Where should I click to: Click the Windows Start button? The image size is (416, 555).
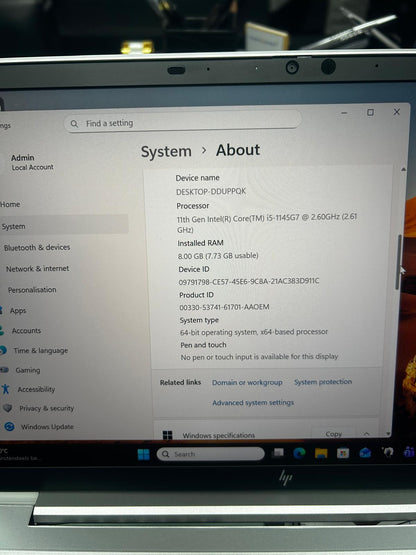(143, 454)
